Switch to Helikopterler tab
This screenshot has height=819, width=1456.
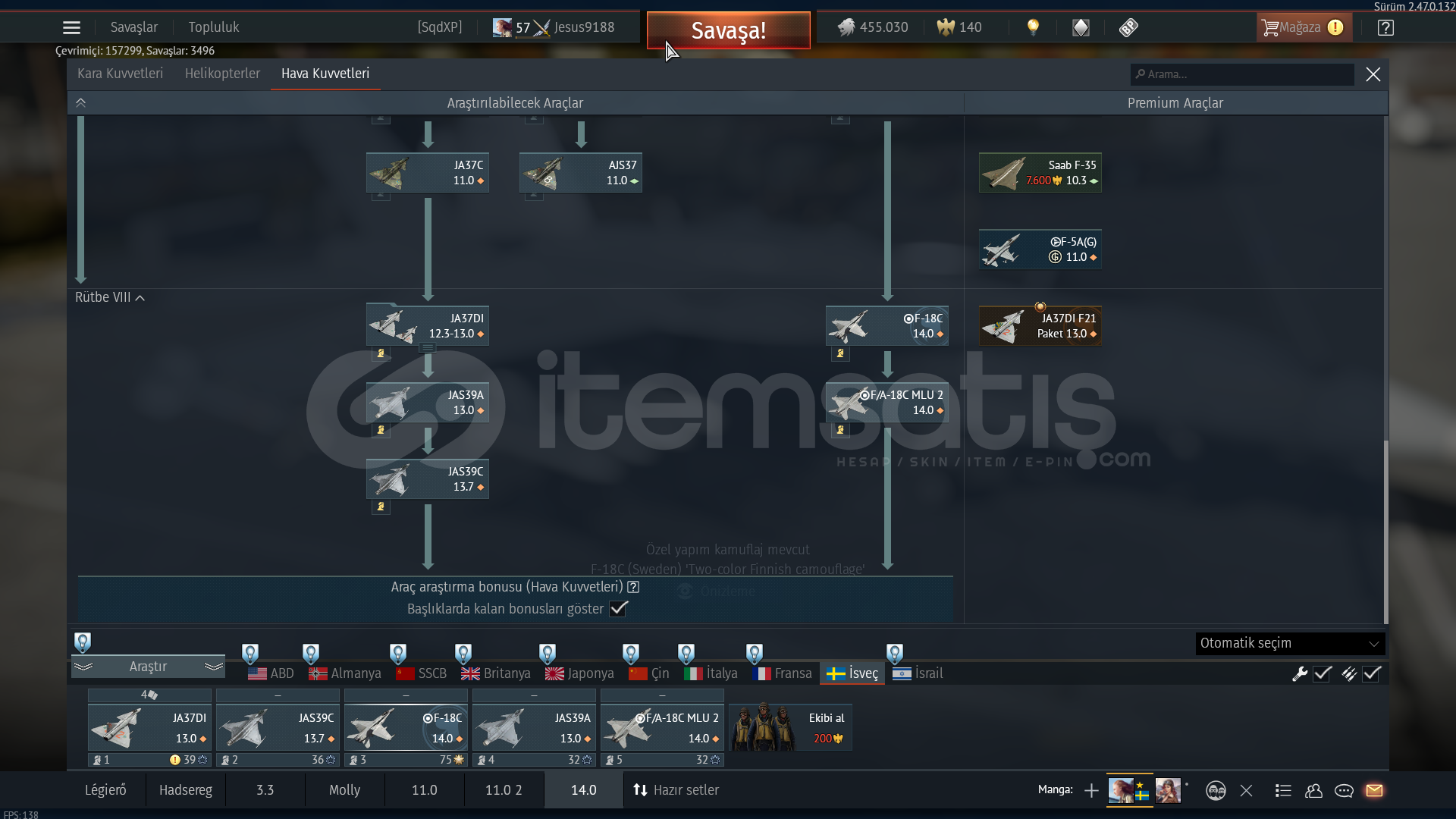click(222, 74)
